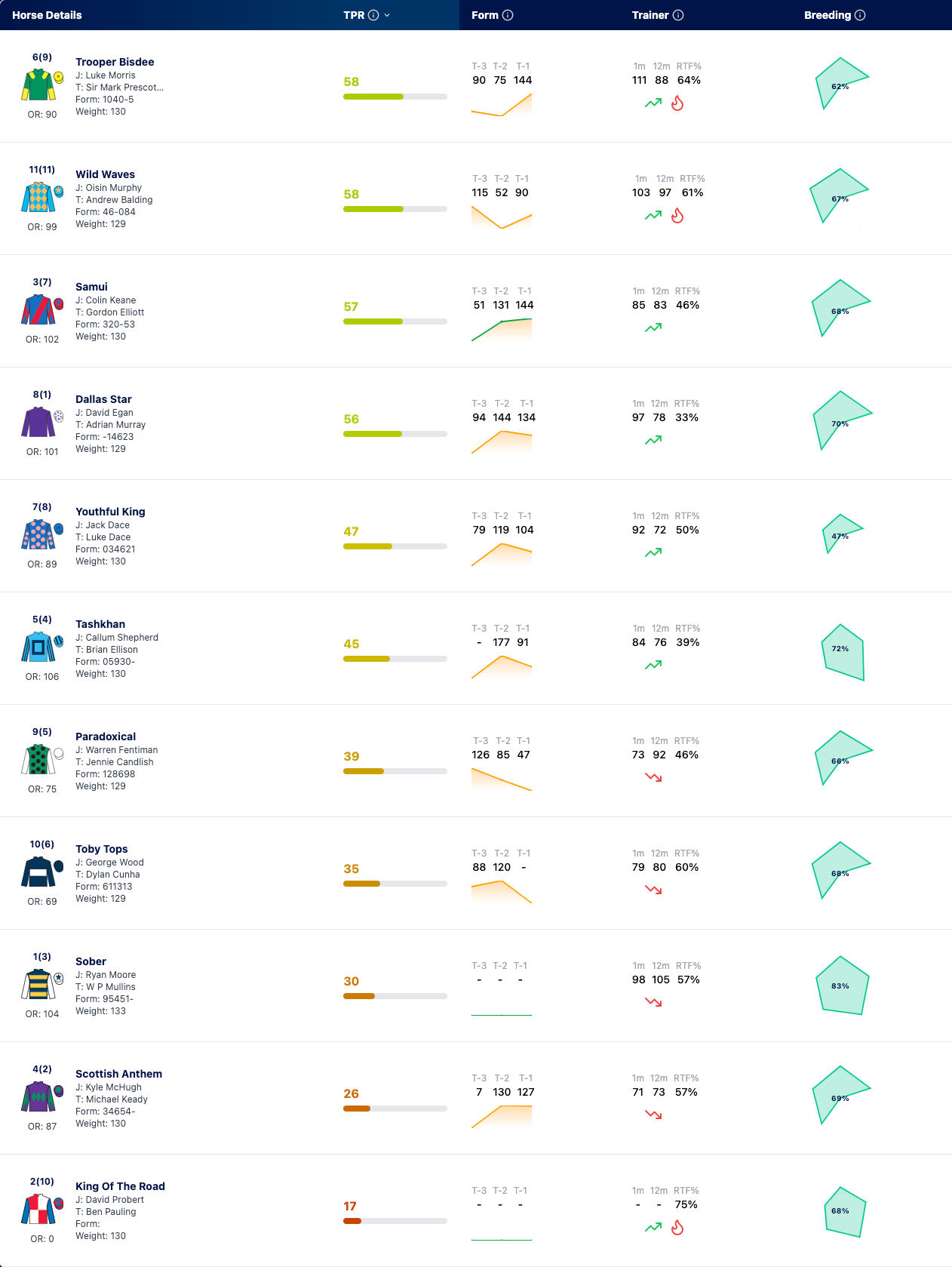
Task: Click the Horse Details column header
Action: 47,15
